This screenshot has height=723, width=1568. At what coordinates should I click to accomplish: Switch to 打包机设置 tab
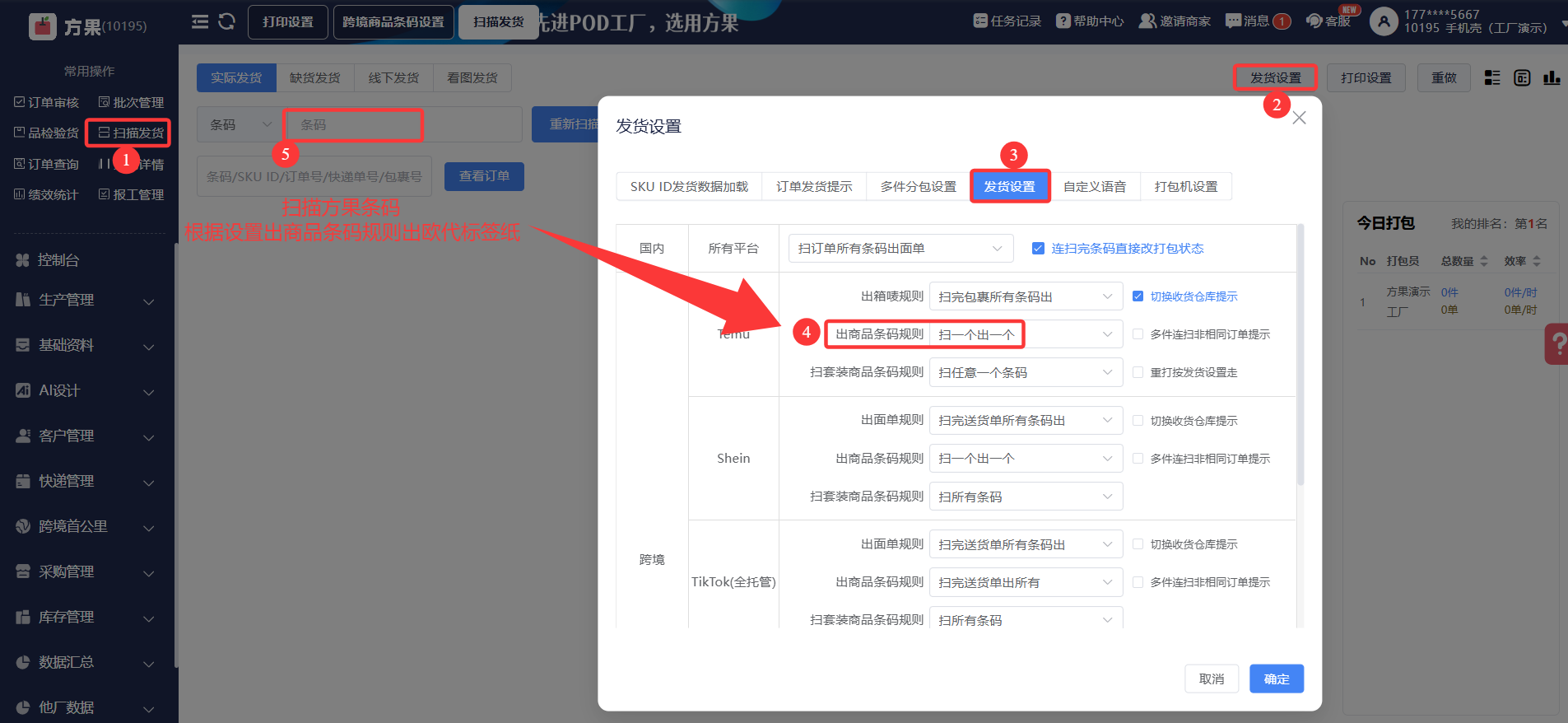pos(1186,186)
